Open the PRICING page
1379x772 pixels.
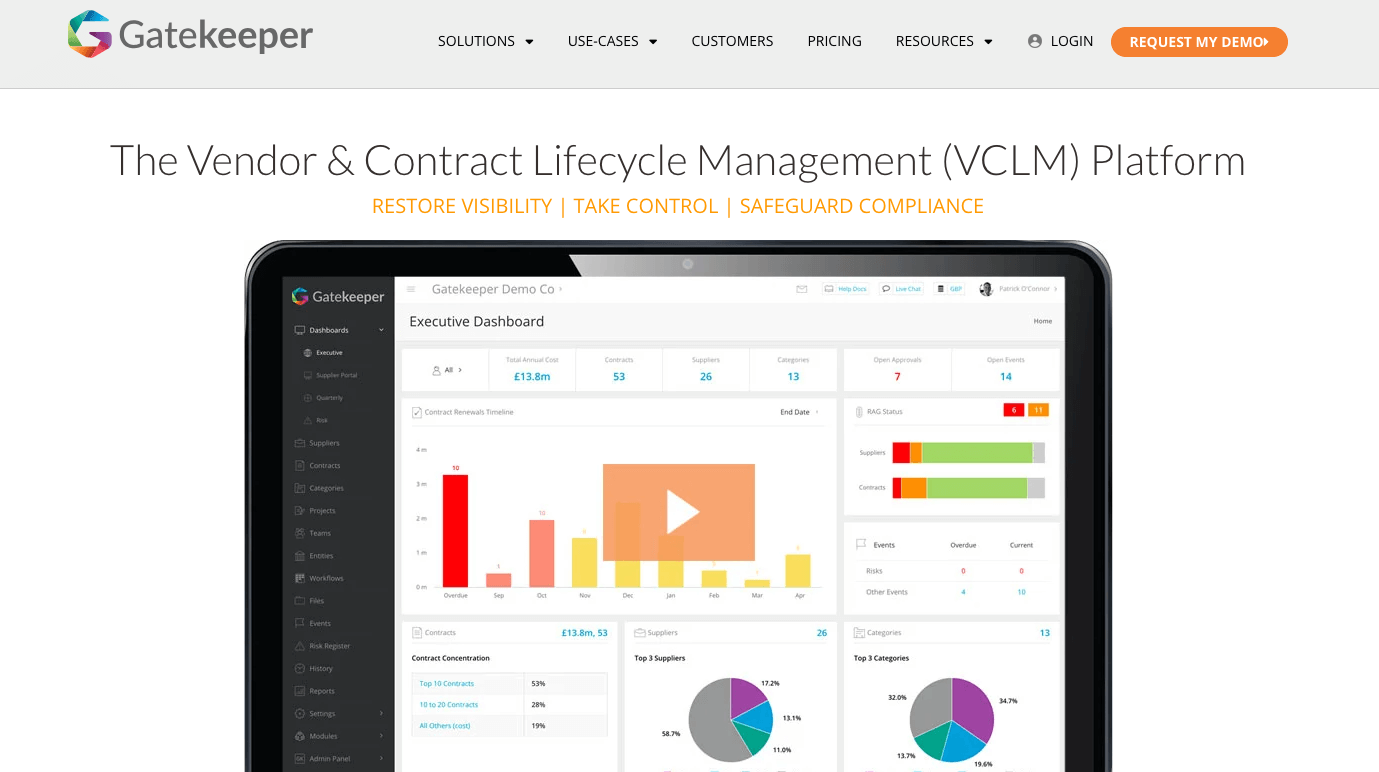(834, 41)
